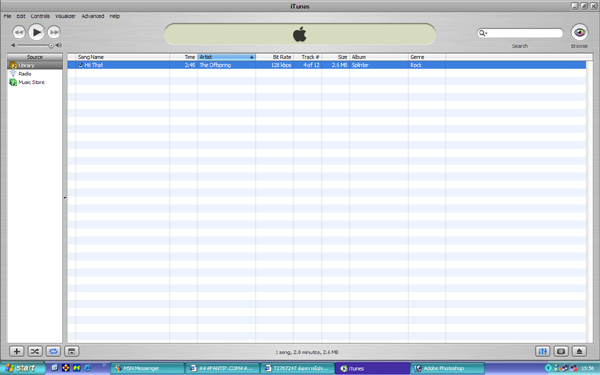Uncheck the Hit That song checkbox
This screenshot has height=375, width=600.
point(80,65)
